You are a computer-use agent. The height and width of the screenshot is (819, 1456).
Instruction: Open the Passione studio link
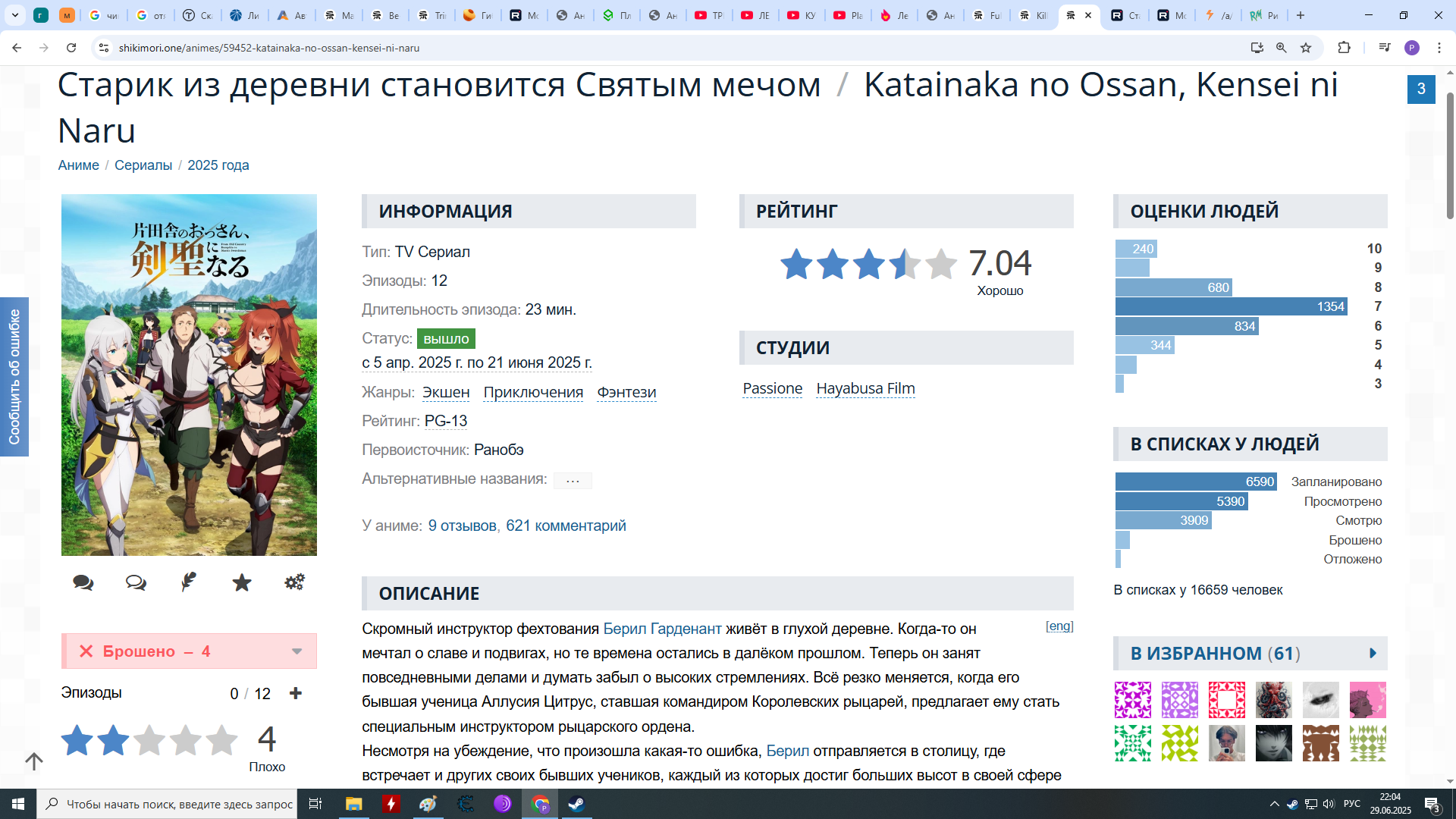click(772, 388)
